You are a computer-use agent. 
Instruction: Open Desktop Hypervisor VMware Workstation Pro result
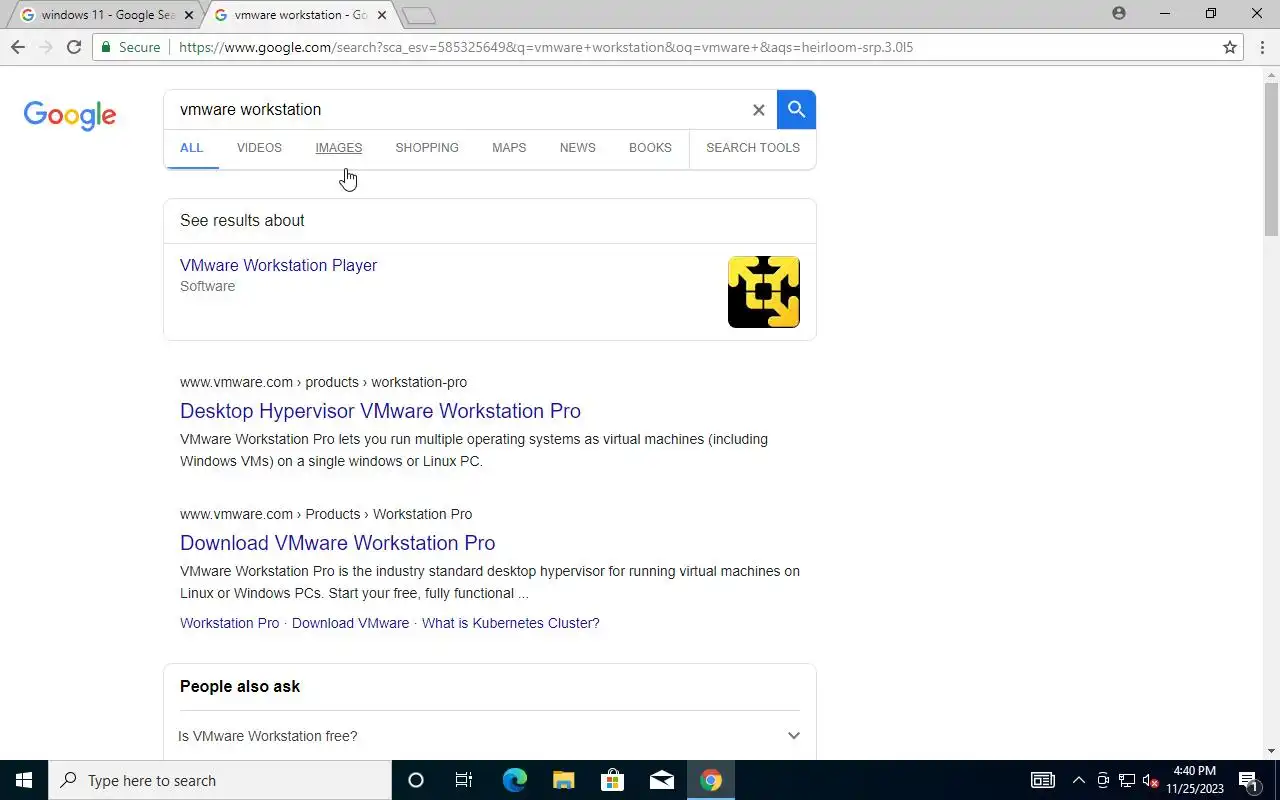pyautogui.click(x=380, y=411)
